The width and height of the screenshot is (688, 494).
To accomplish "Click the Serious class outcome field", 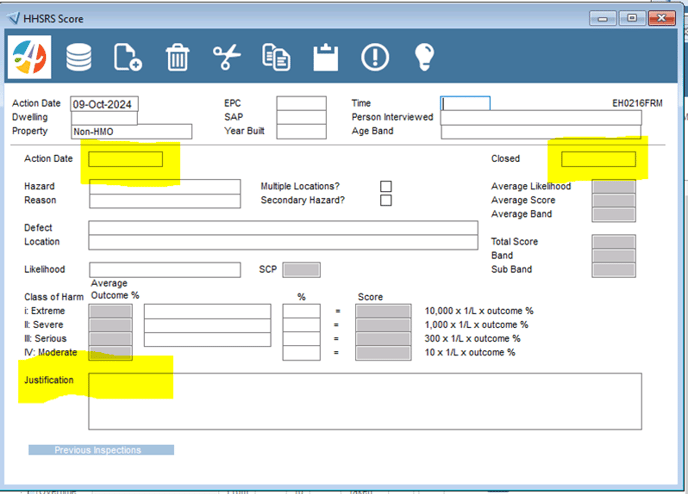I will click(x=208, y=340).
